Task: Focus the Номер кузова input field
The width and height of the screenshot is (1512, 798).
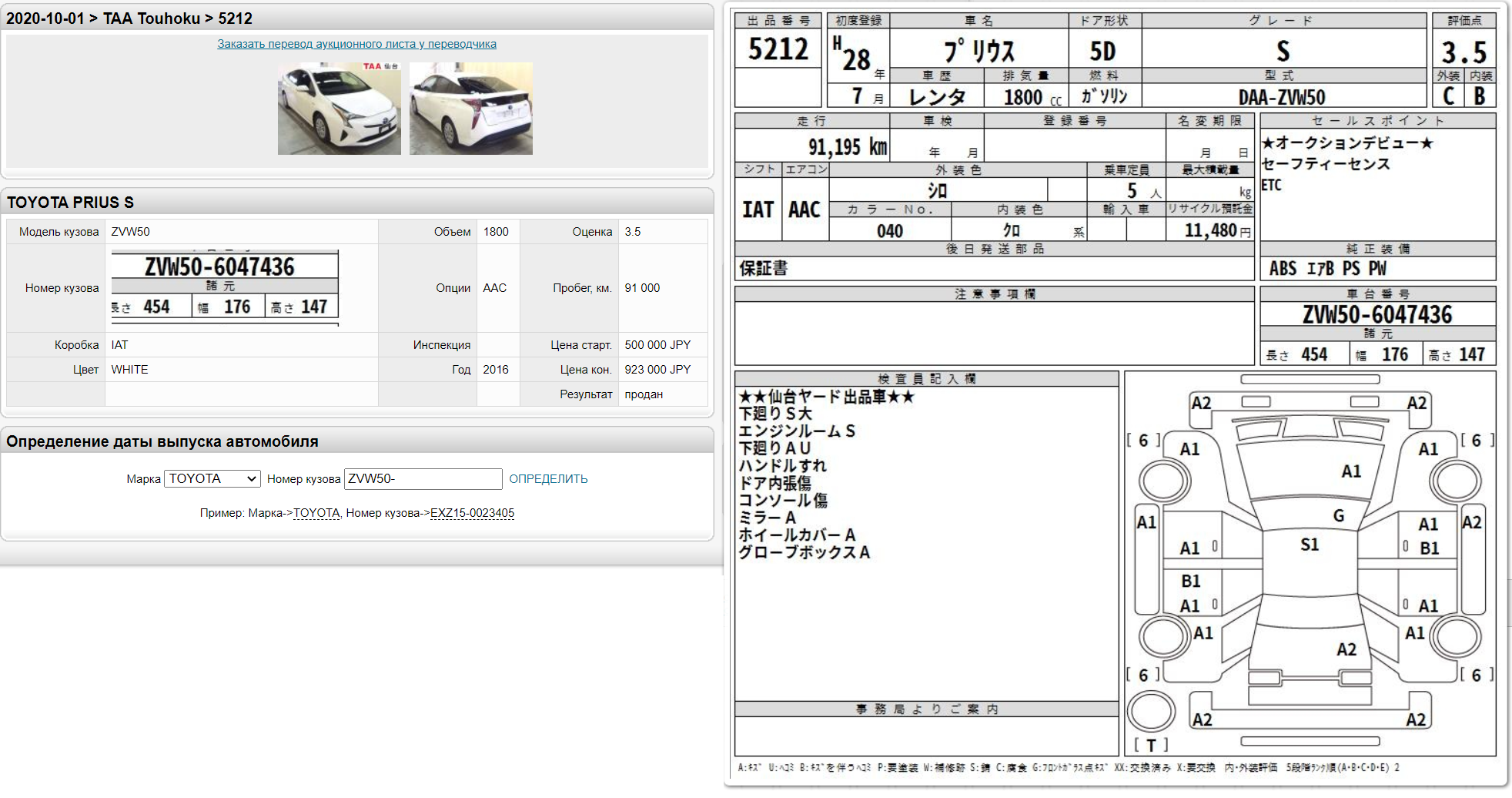Action: 423,478
